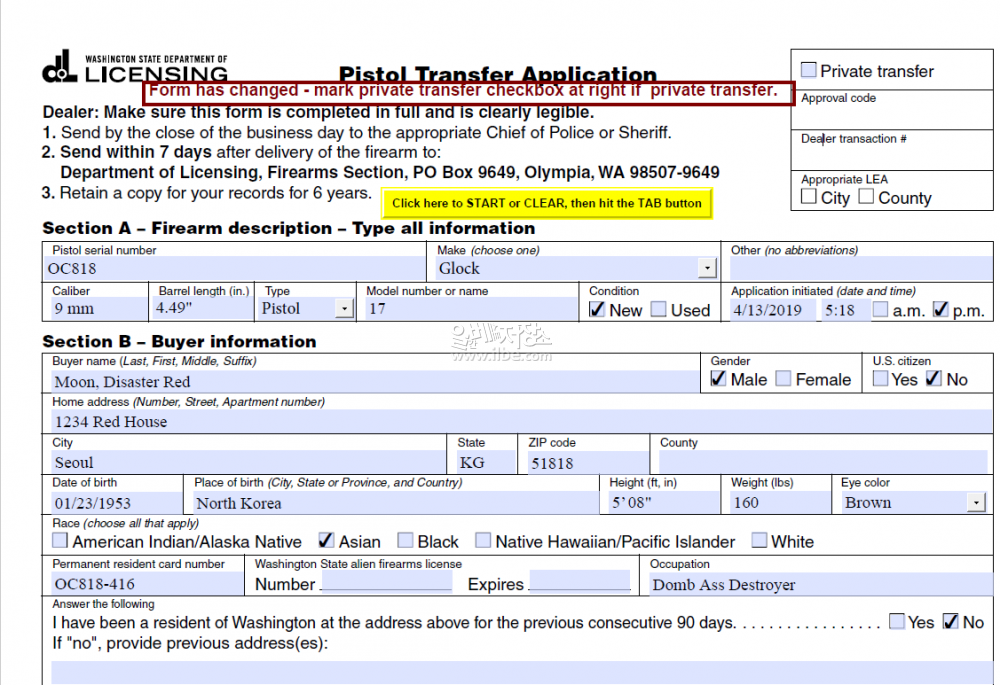The image size is (1000, 685).
Task: Check Yes for Washington resident 90 days
Action: [x=897, y=622]
